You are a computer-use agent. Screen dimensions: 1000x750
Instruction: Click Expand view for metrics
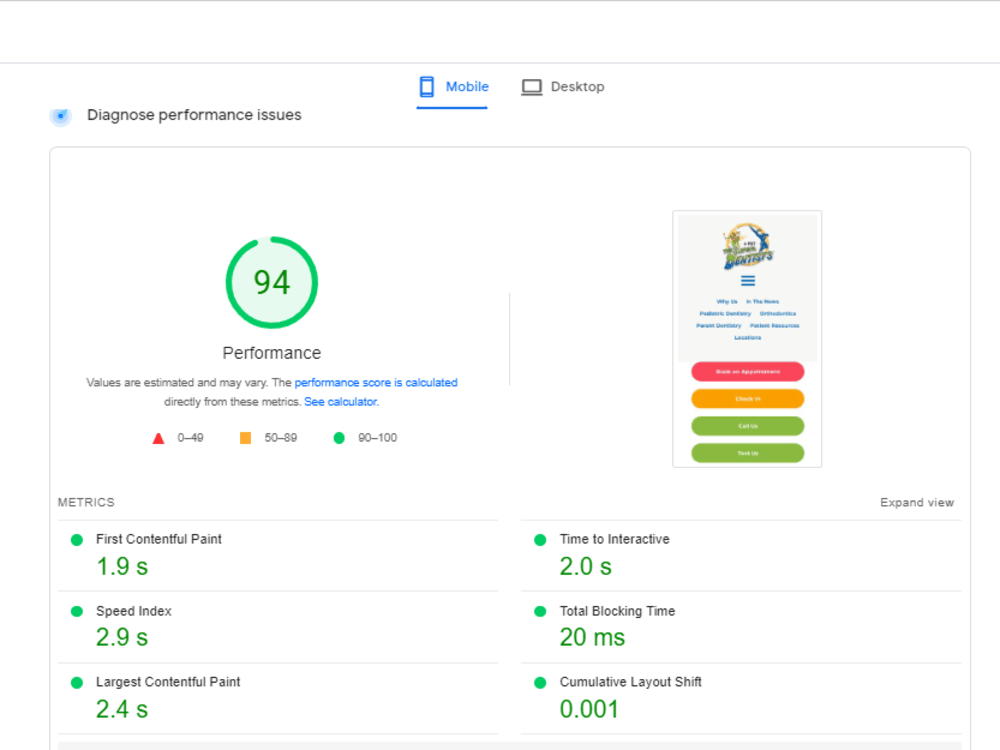point(916,503)
